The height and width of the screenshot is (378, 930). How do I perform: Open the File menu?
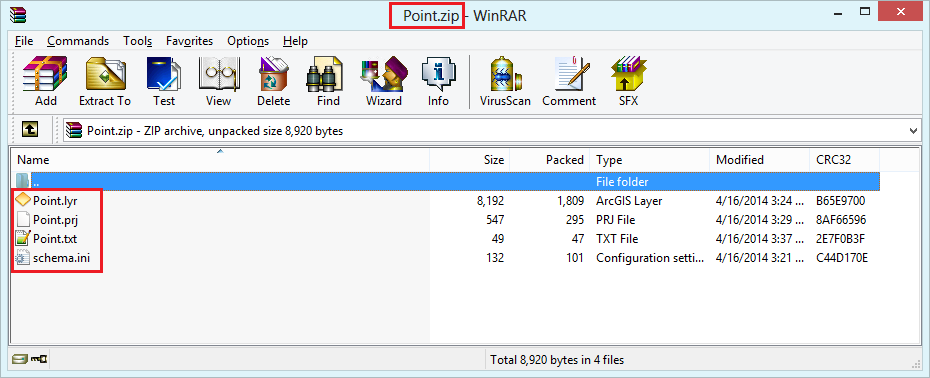24,41
